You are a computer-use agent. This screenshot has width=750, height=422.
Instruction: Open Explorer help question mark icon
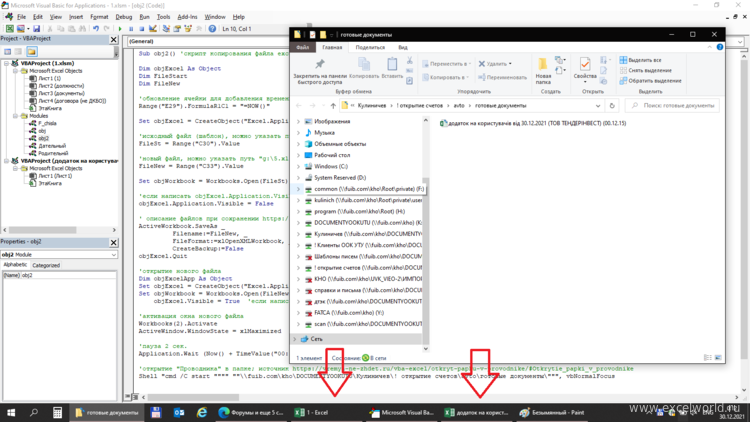pos(720,47)
